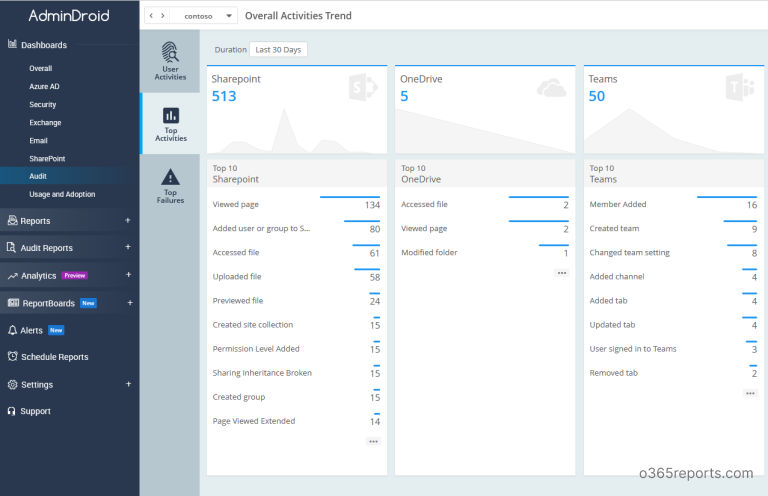Click the Teams count 50

tap(597, 96)
